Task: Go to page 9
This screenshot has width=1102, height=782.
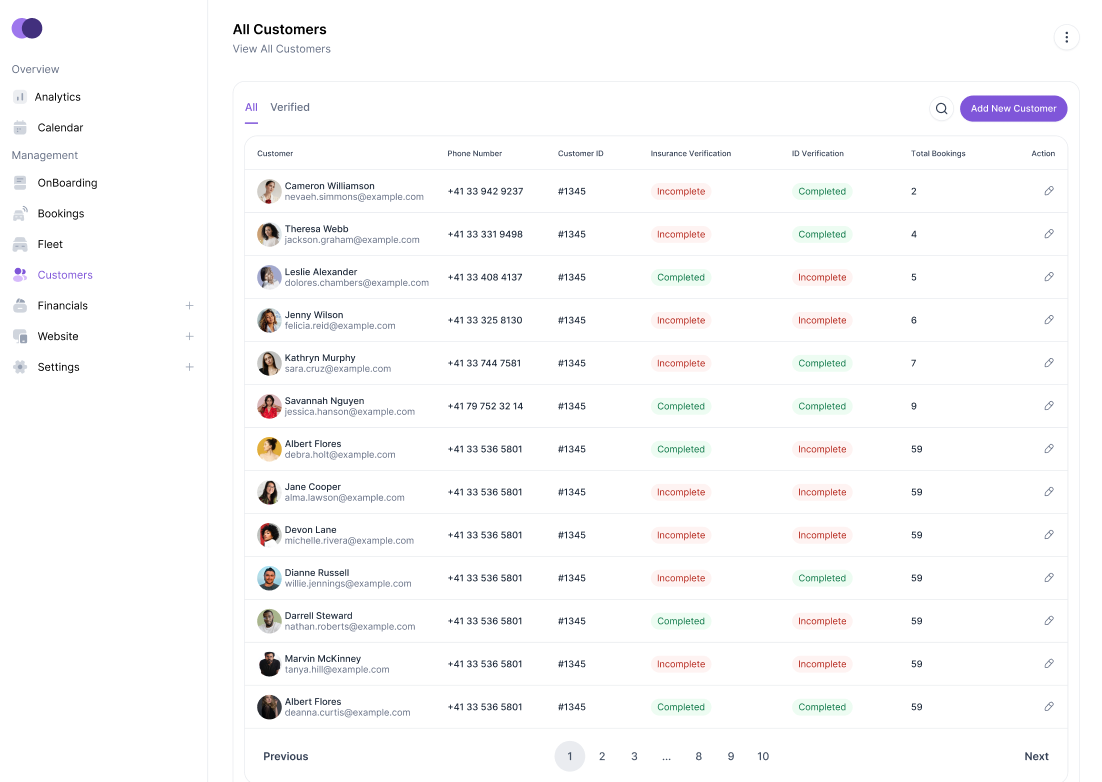Action: tap(731, 756)
